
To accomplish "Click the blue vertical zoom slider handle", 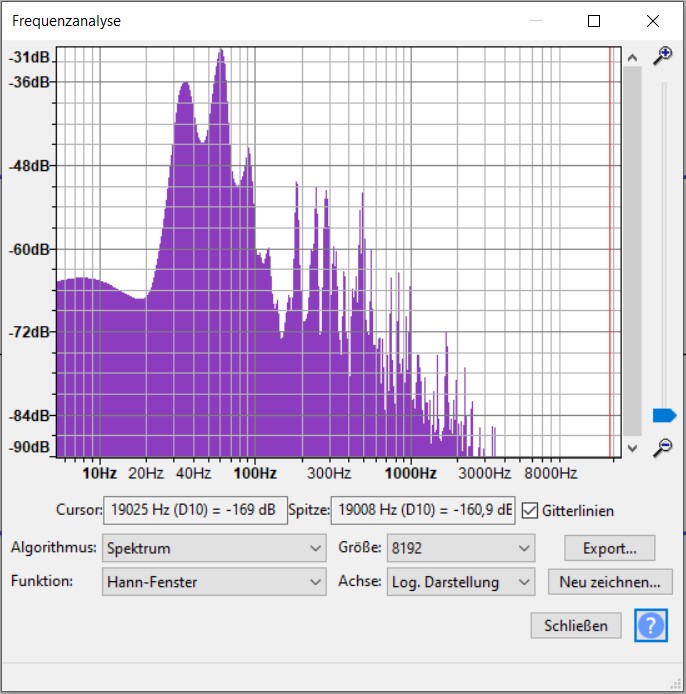I will click(664, 415).
